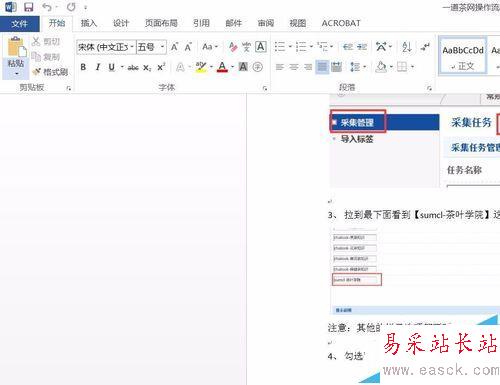Open the font color dropdown arrow
The width and height of the screenshot is (500, 385).
[233, 67]
